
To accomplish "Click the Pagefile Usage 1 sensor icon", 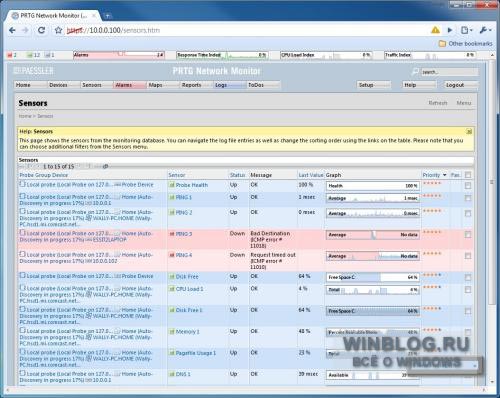I will [x=172, y=353].
